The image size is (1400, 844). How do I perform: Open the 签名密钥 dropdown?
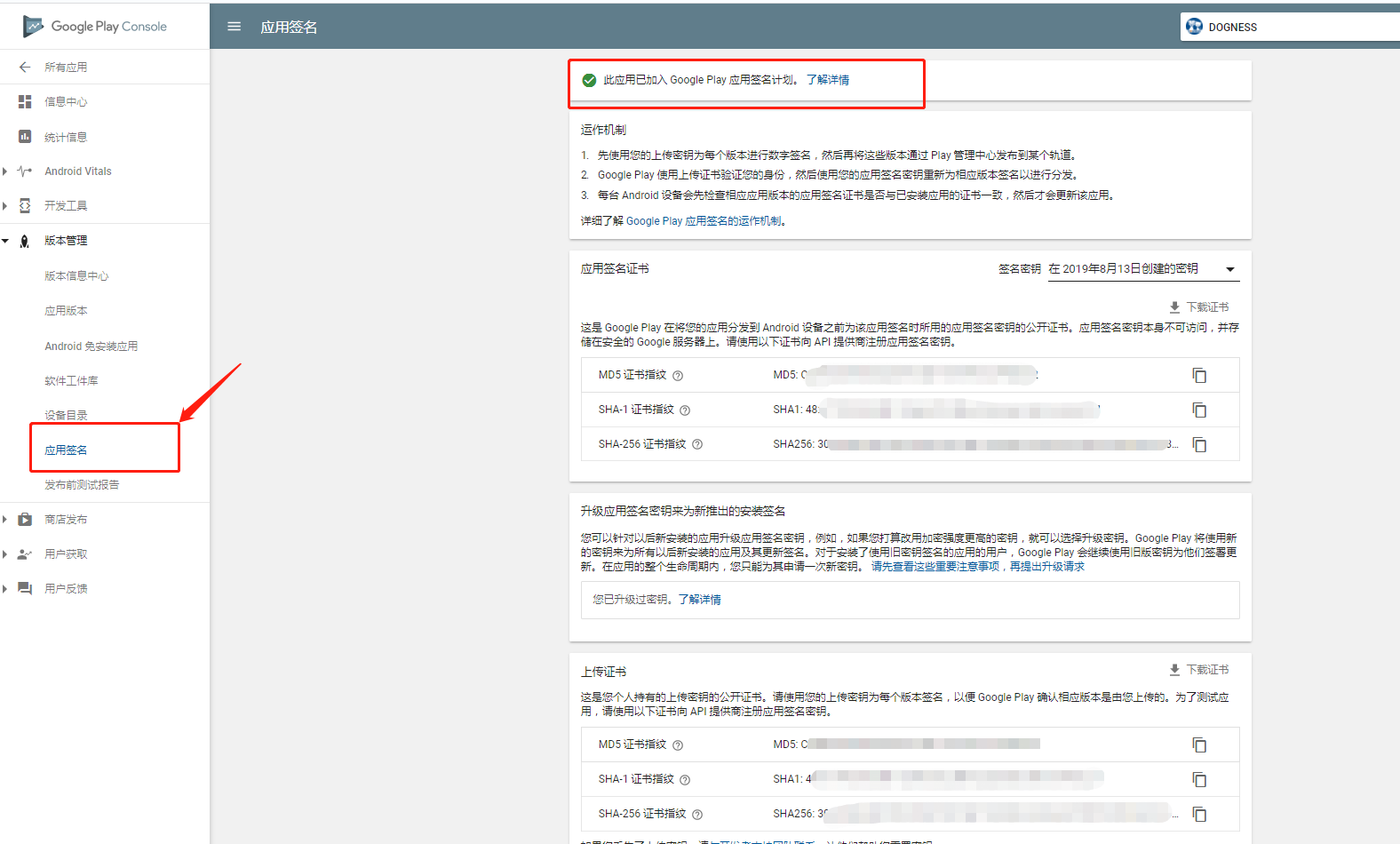pyautogui.click(x=1143, y=269)
